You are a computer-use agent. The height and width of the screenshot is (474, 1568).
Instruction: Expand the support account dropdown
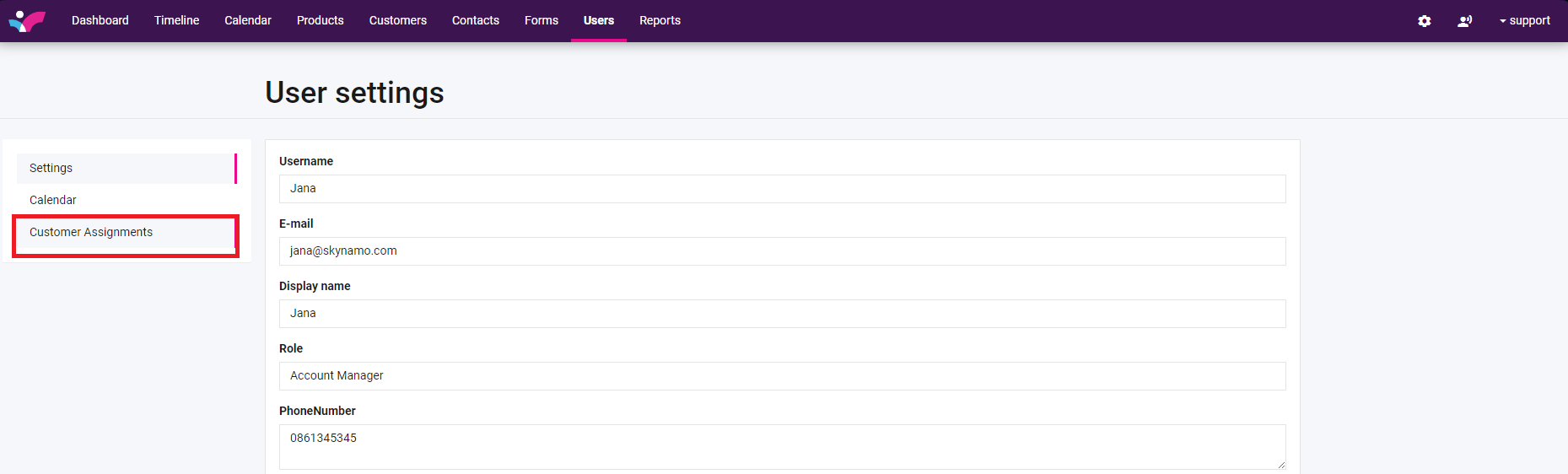tap(1524, 21)
